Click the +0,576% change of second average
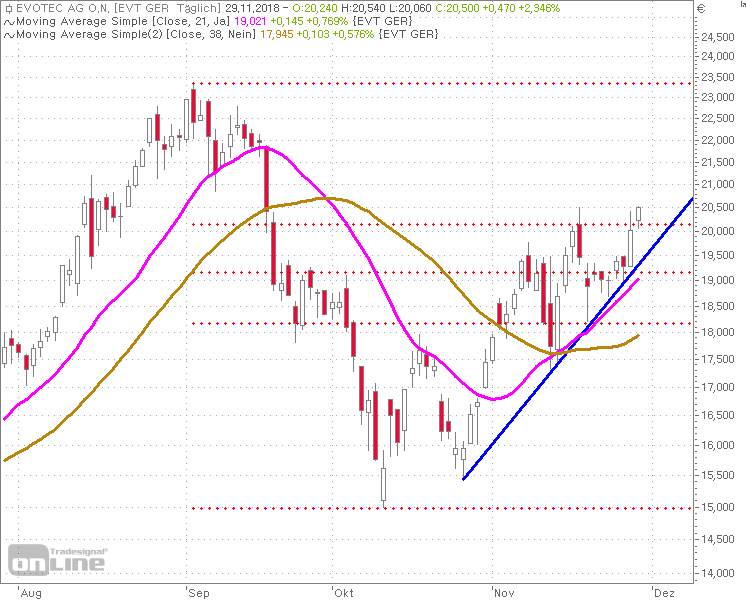 (353, 34)
